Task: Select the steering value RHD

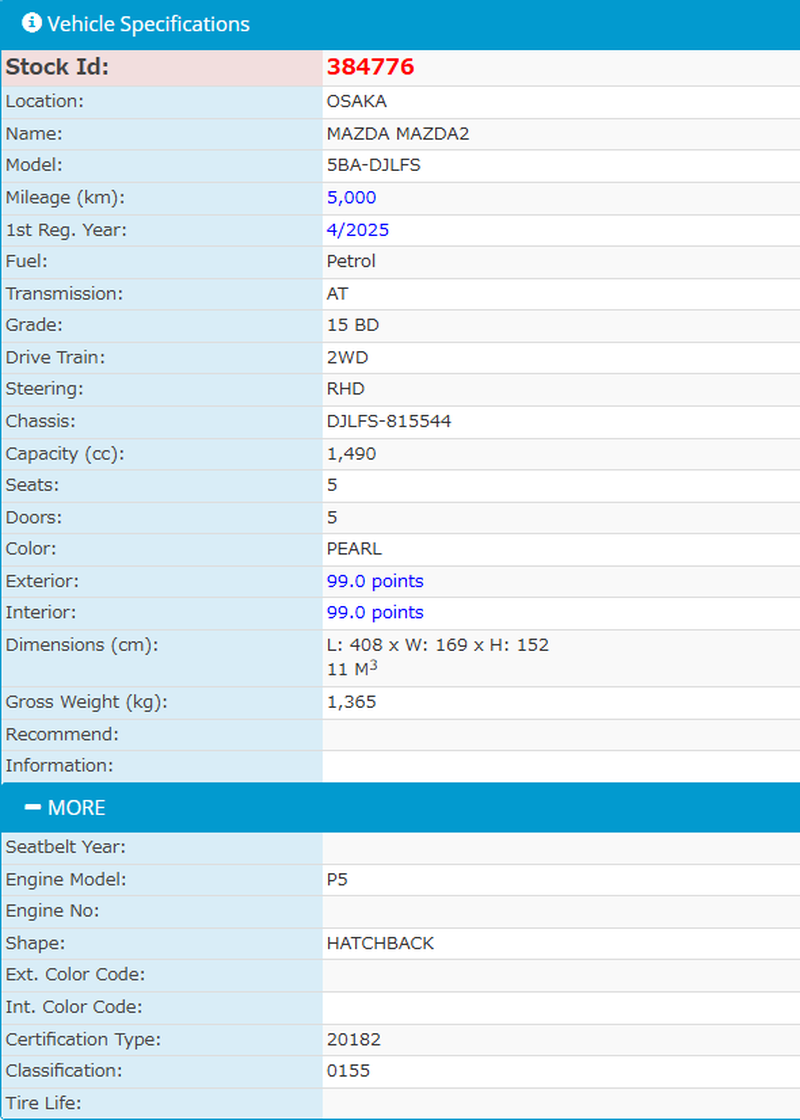Action: [x=346, y=389]
